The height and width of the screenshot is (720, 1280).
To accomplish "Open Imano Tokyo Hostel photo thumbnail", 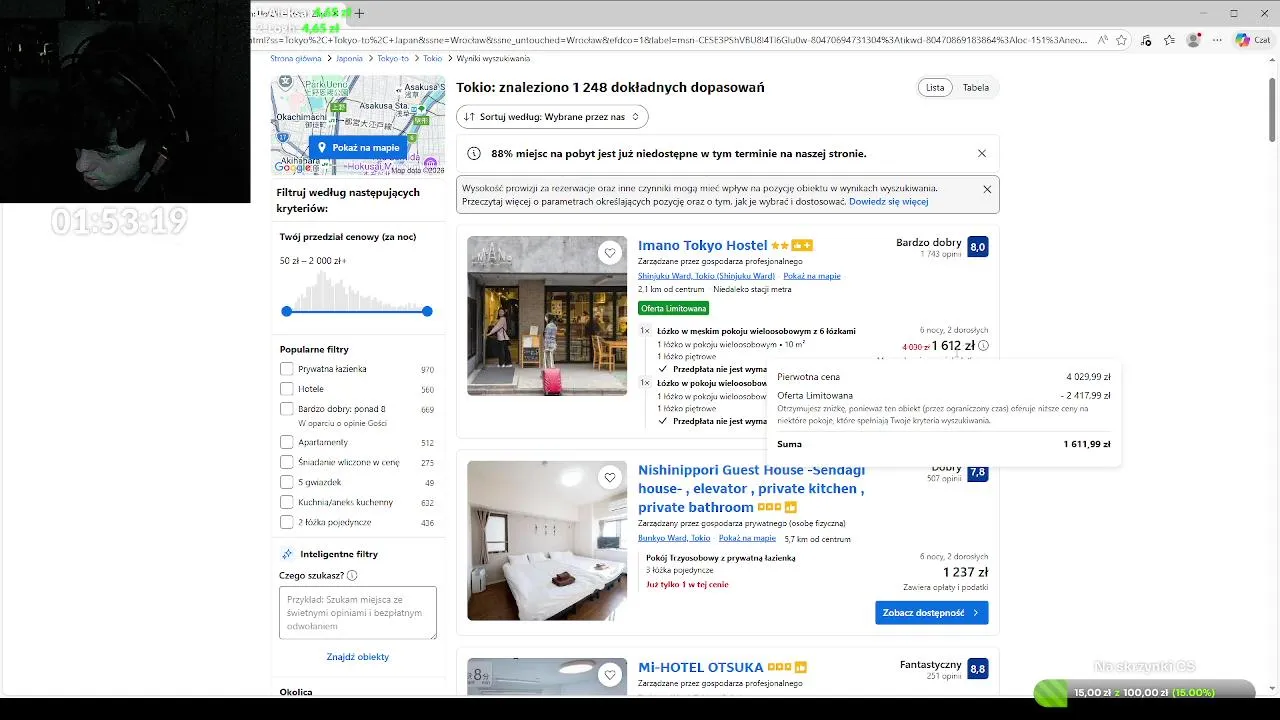I will tap(547, 315).
